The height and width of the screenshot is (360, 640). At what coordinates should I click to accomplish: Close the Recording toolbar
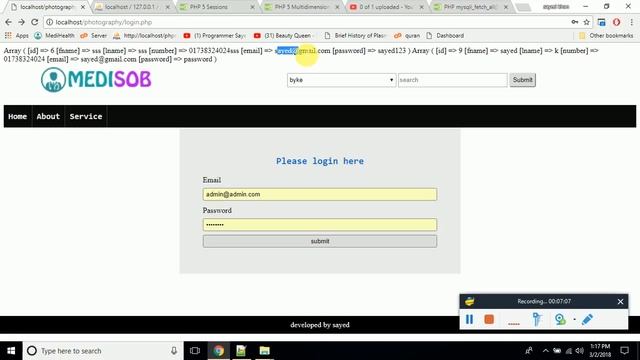coord(620,302)
